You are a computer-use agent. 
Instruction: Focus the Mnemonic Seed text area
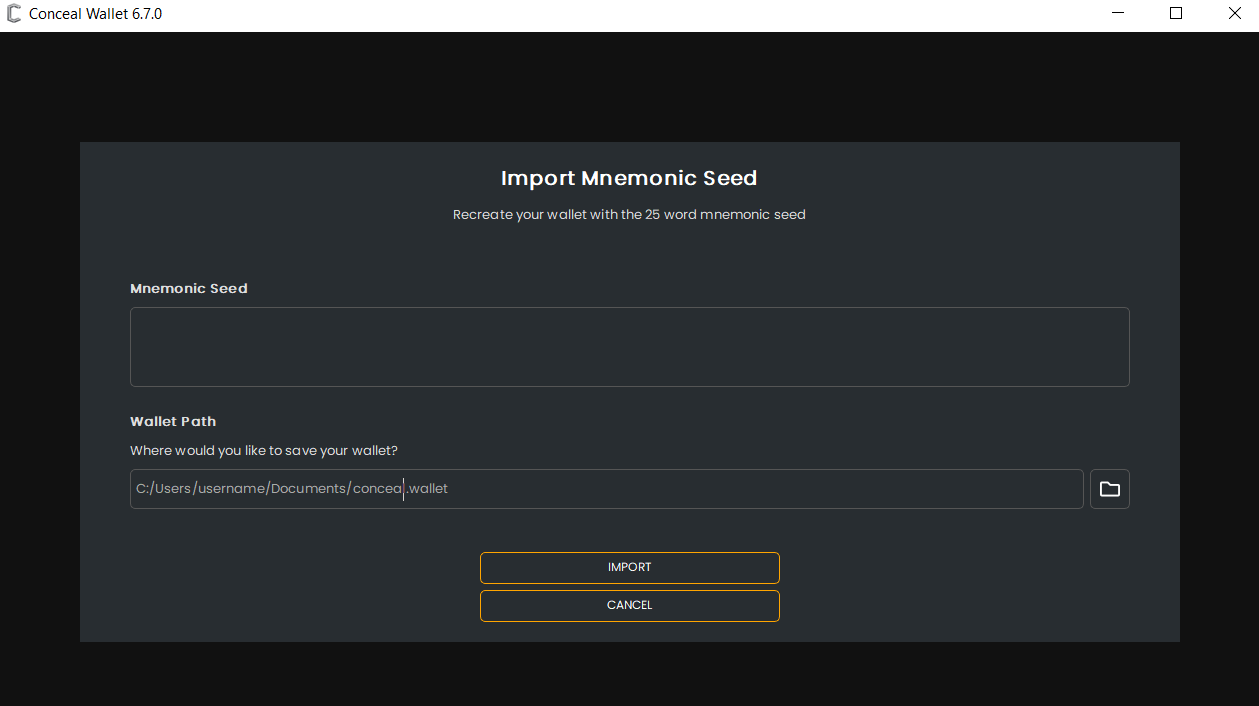[x=629, y=346]
